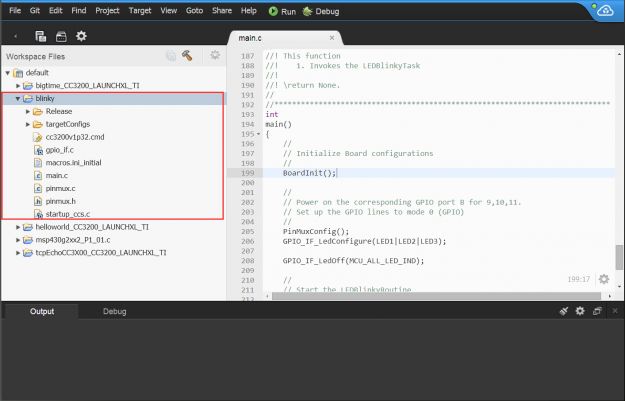
Task: Open the Git menu
Action: click(x=35, y=11)
